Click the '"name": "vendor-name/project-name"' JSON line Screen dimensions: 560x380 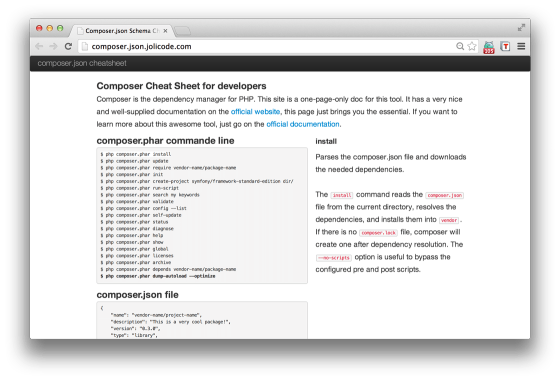(156, 315)
